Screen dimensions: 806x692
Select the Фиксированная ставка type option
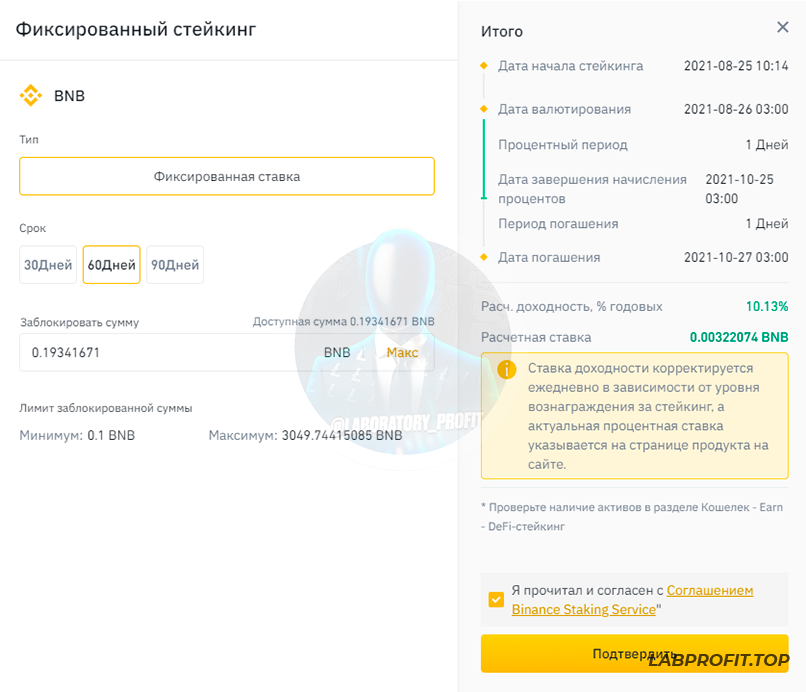[x=227, y=176]
